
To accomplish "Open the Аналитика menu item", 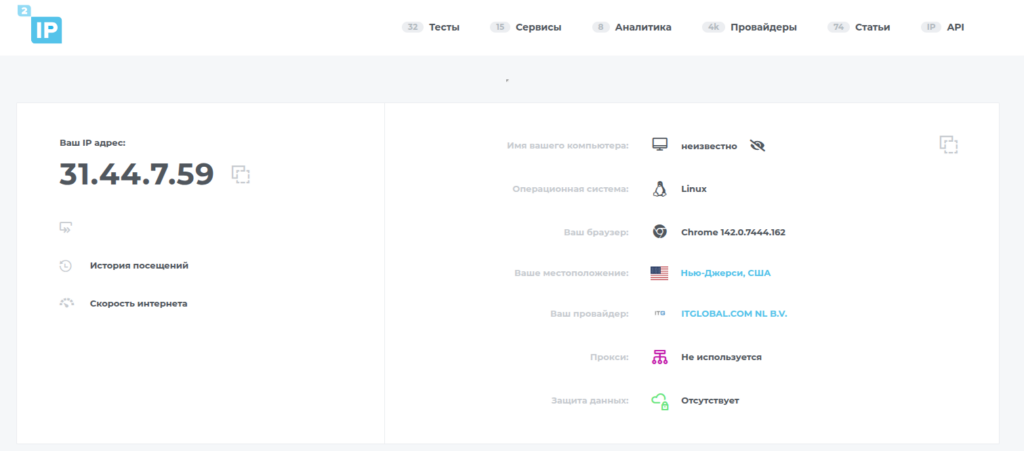I will pos(642,27).
